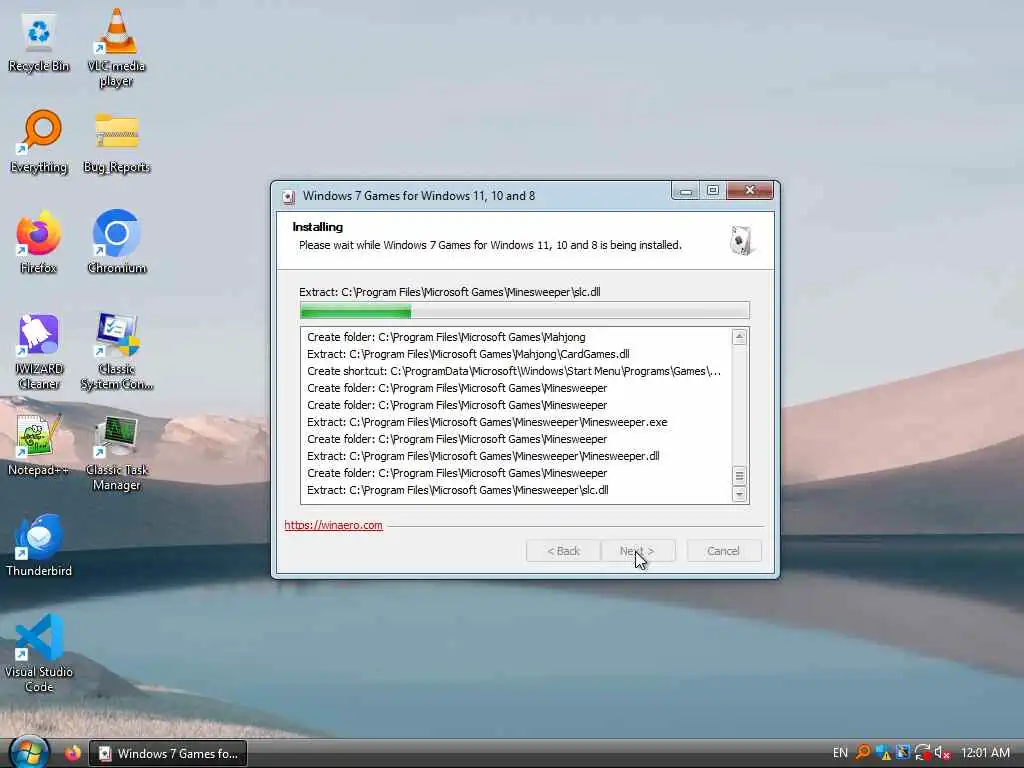Open the Everything search shortcut
This screenshot has width=1024, height=768.
[39, 142]
